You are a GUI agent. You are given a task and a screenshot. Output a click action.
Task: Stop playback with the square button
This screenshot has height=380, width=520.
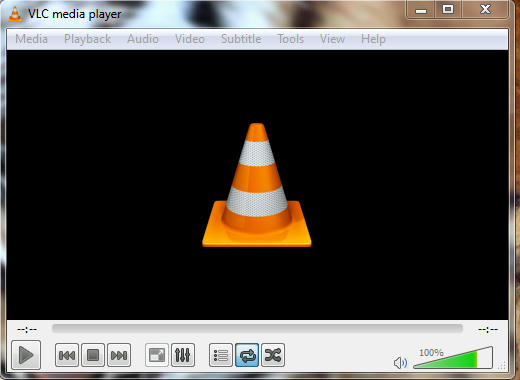click(x=93, y=355)
